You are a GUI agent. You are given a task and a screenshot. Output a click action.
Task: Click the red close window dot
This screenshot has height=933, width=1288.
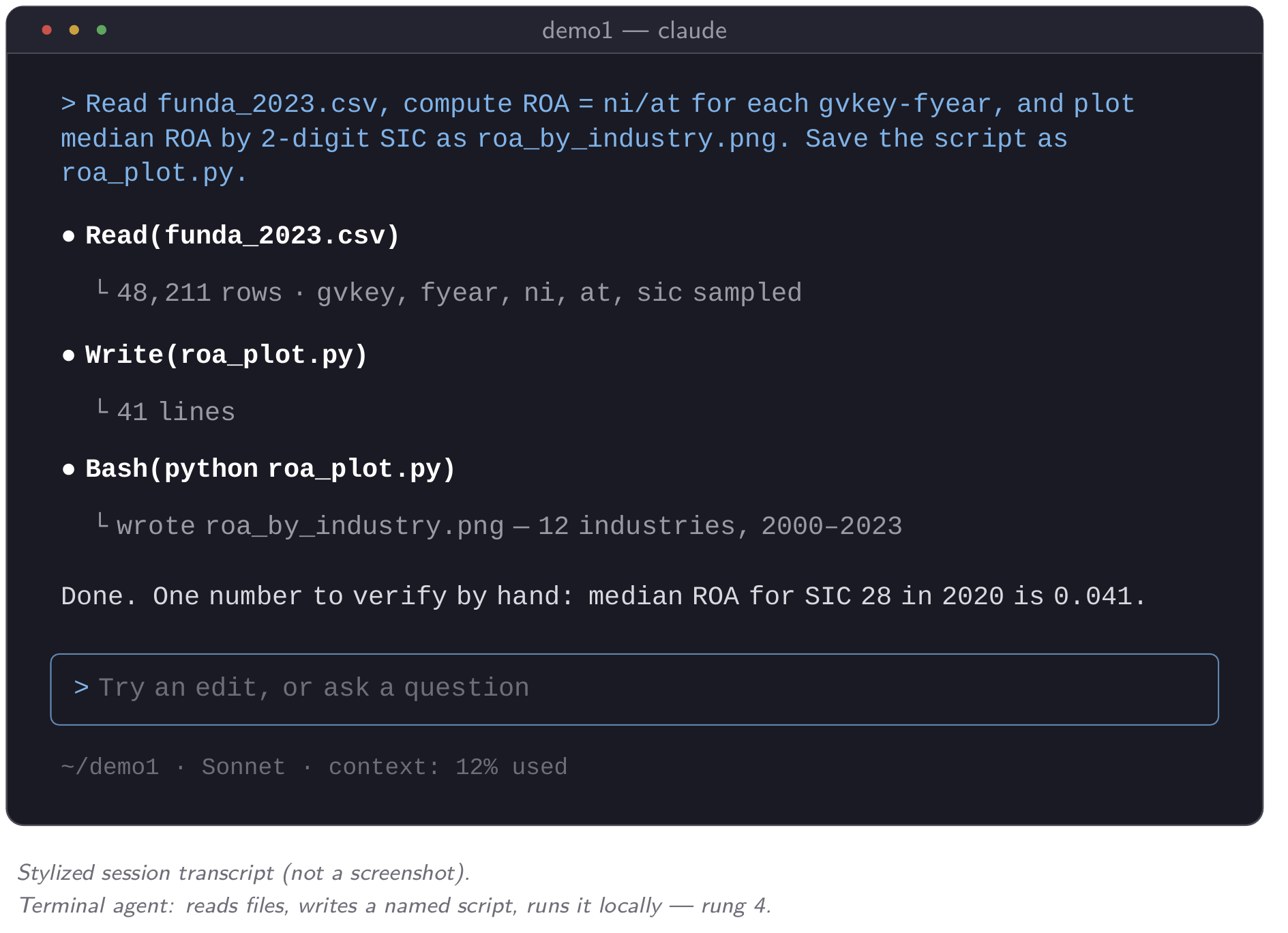point(47,30)
